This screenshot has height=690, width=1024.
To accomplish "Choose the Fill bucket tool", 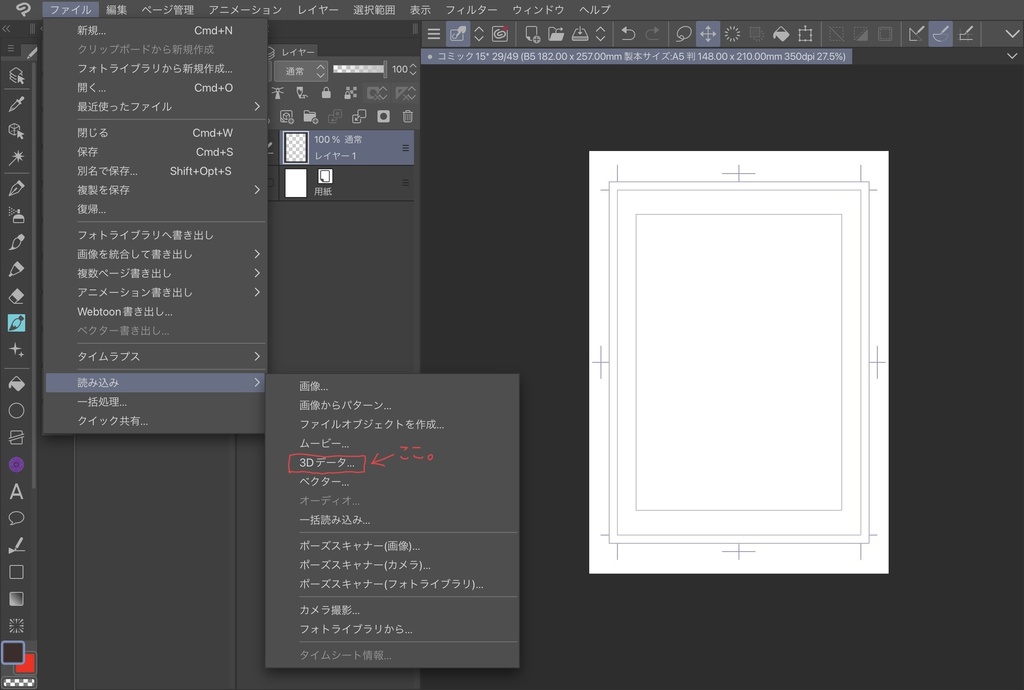I will 16,384.
